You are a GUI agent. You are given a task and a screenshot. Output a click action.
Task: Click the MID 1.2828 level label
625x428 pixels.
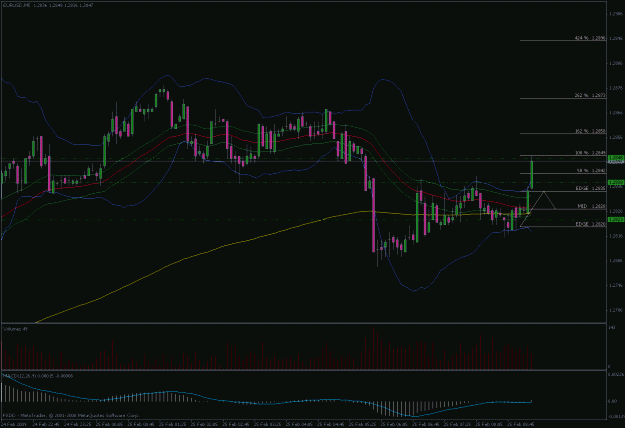tap(592, 206)
